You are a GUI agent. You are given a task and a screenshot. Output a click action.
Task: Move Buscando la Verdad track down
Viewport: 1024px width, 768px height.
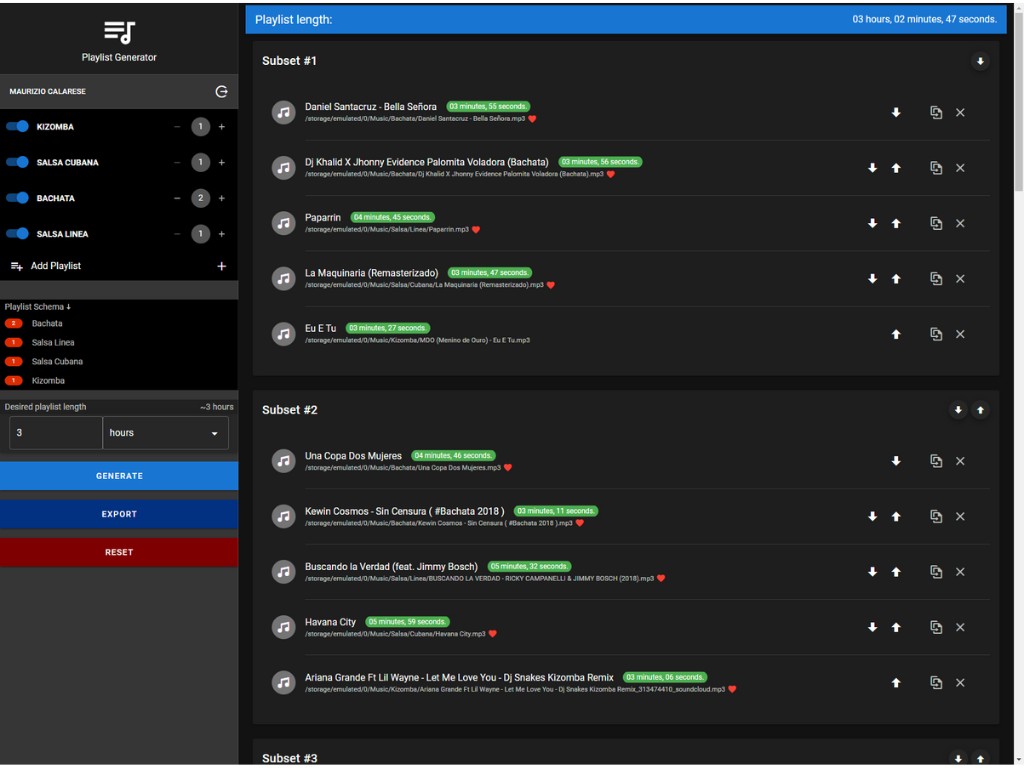872,572
